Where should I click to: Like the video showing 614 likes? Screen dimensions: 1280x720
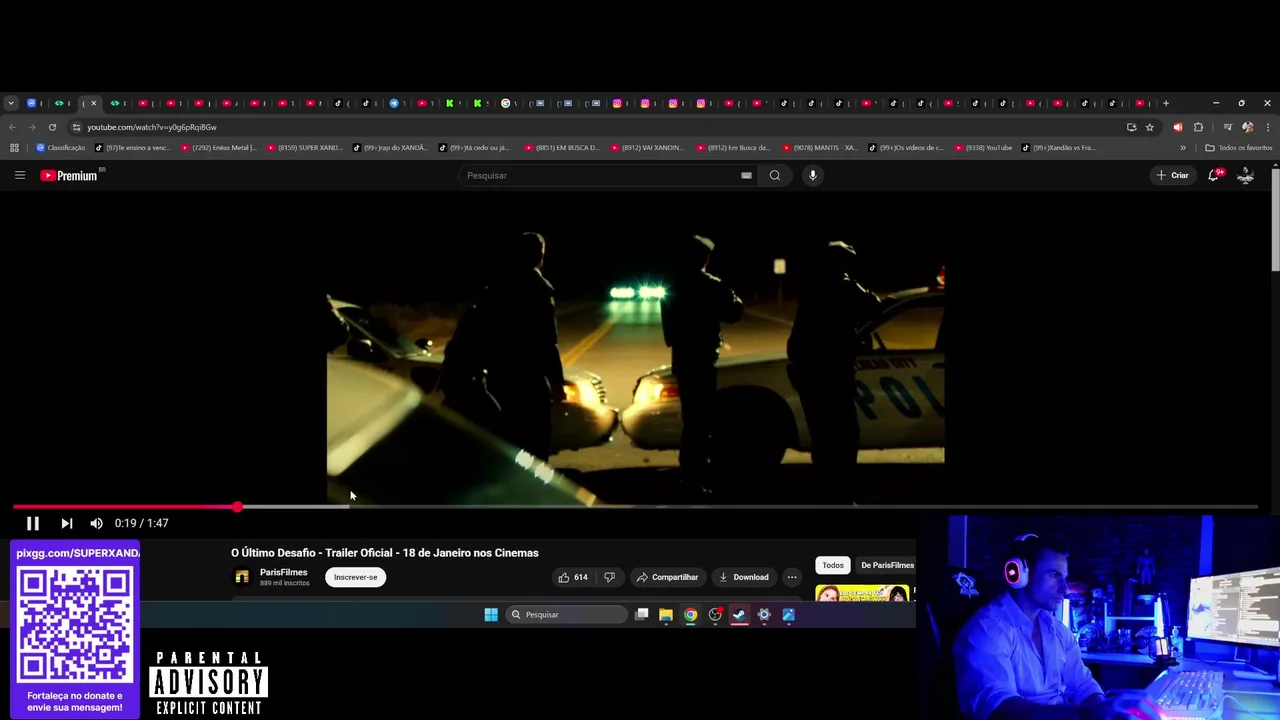573,577
